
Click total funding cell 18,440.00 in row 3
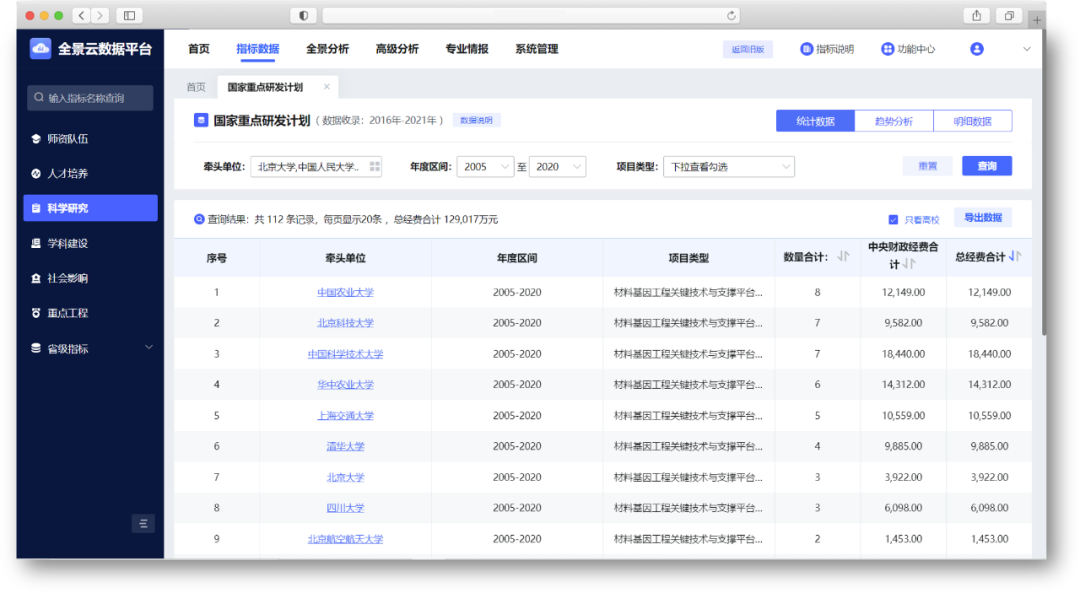click(x=989, y=354)
